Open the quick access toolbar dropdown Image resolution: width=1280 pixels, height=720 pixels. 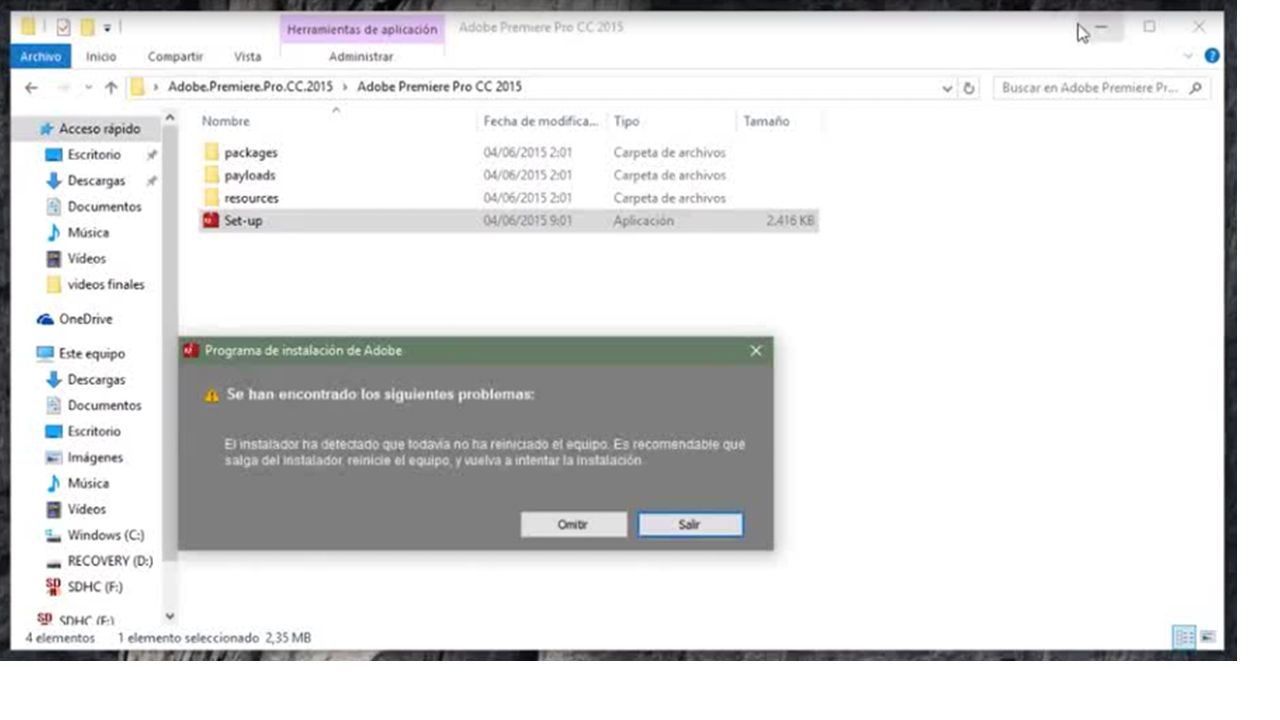[107, 27]
